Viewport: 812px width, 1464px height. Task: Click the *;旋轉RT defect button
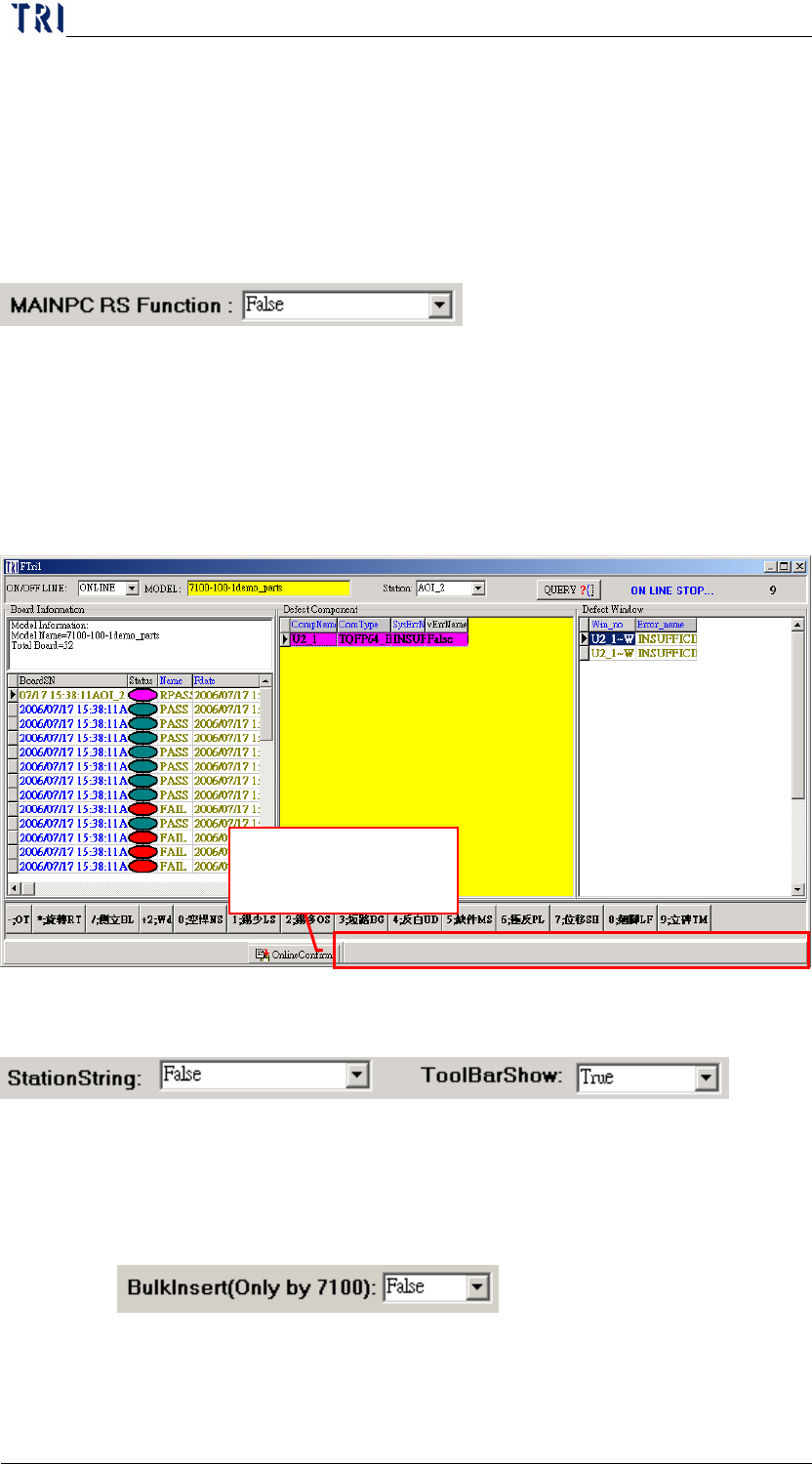tap(59, 919)
